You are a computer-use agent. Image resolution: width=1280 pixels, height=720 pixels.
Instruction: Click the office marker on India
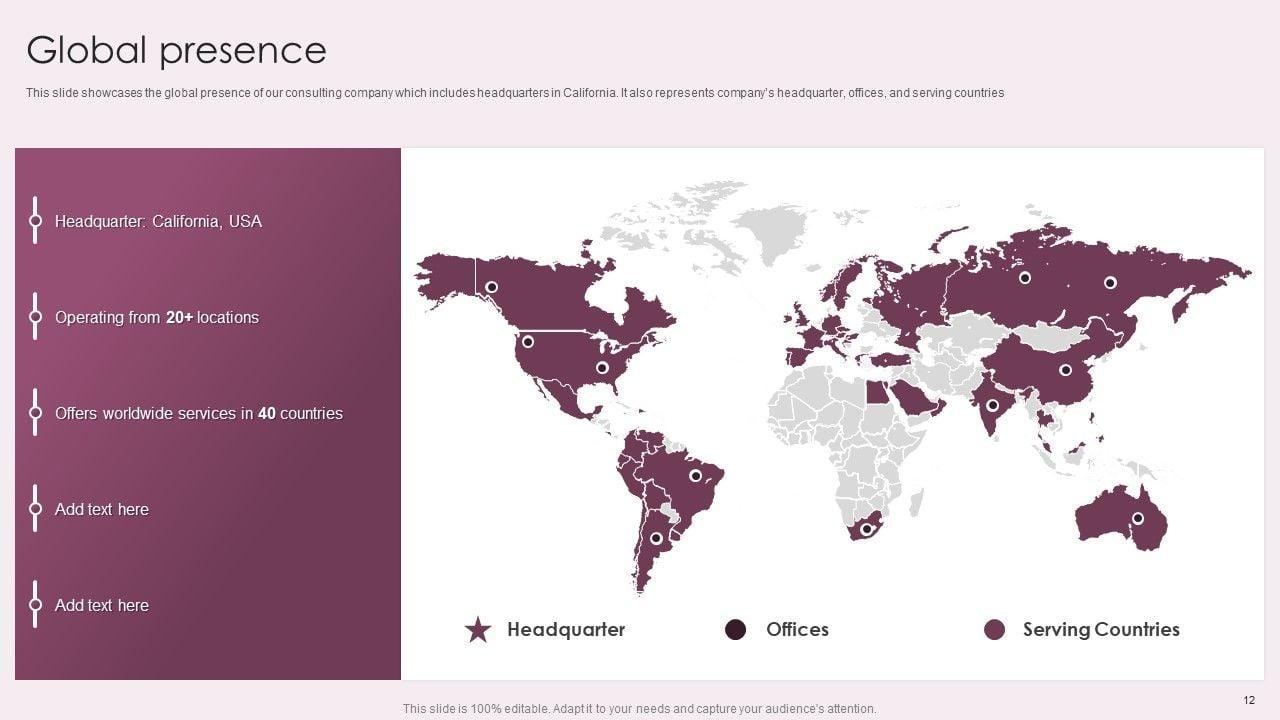[x=992, y=406]
